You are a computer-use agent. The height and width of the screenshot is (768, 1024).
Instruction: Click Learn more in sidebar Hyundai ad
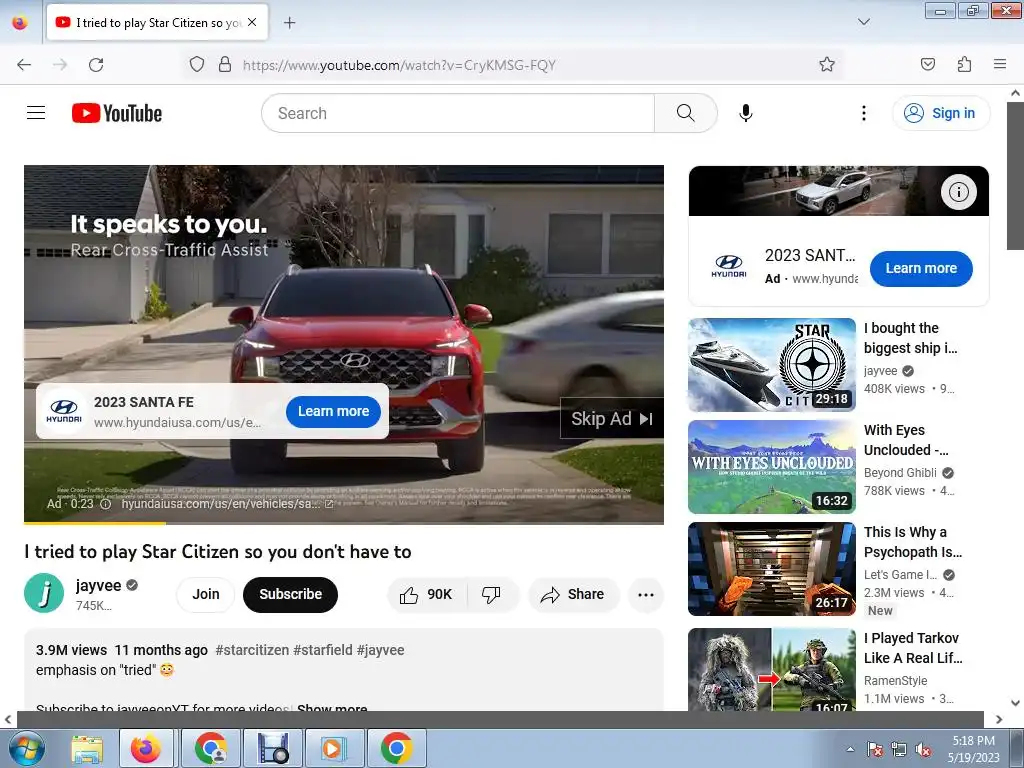[921, 268]
